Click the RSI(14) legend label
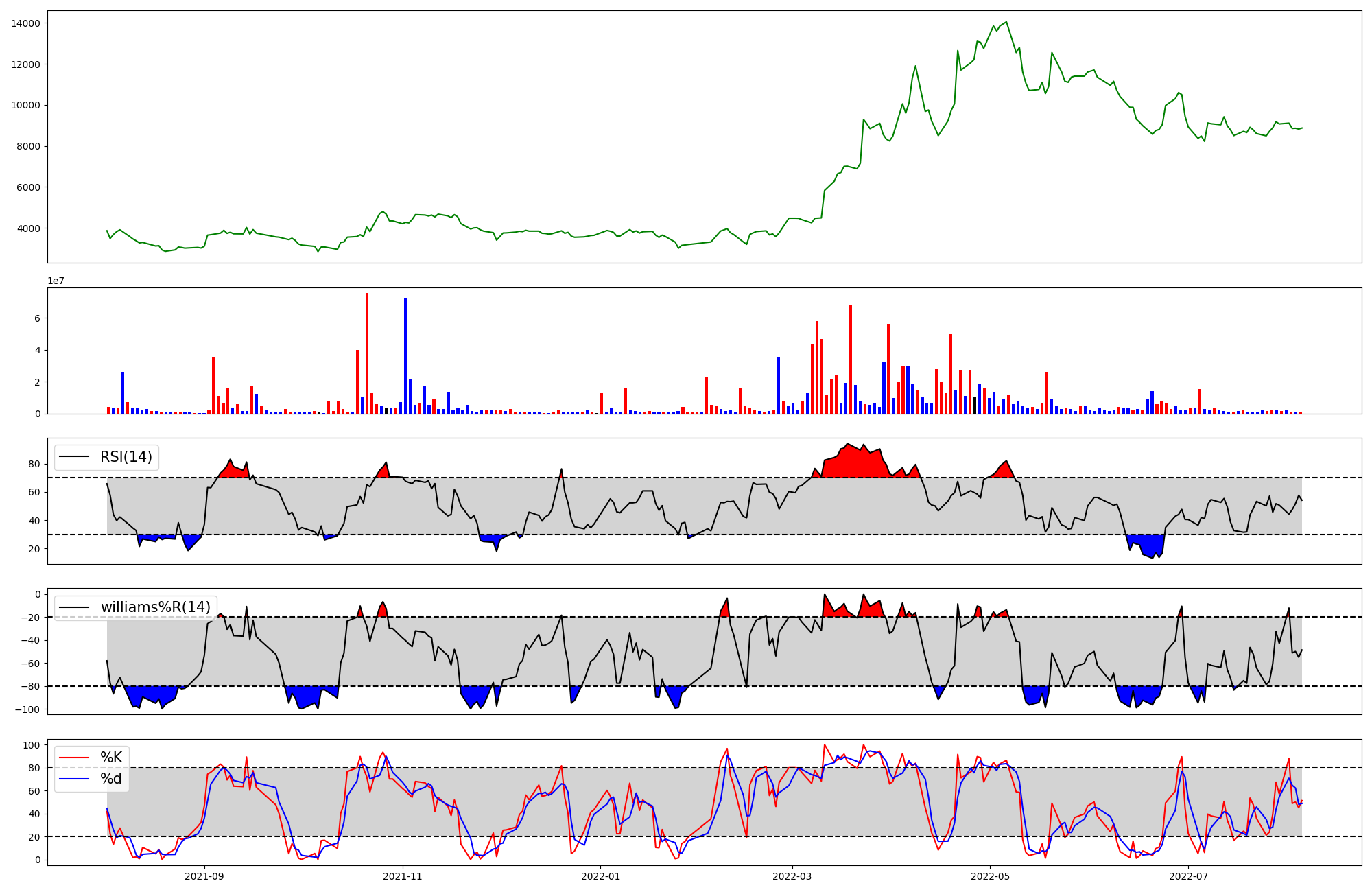The width and height of the screenshot is (1372, 892). (x=126, y=457)
